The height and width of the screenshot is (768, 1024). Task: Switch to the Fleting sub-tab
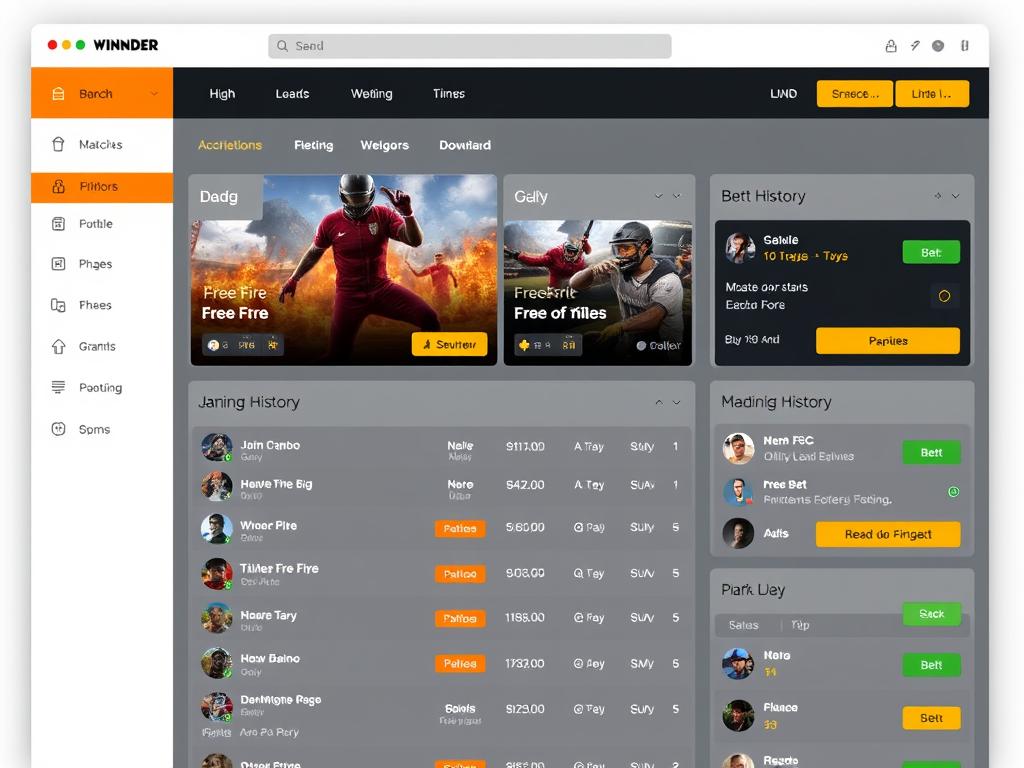pyautogui.click(x=313, y=145)
